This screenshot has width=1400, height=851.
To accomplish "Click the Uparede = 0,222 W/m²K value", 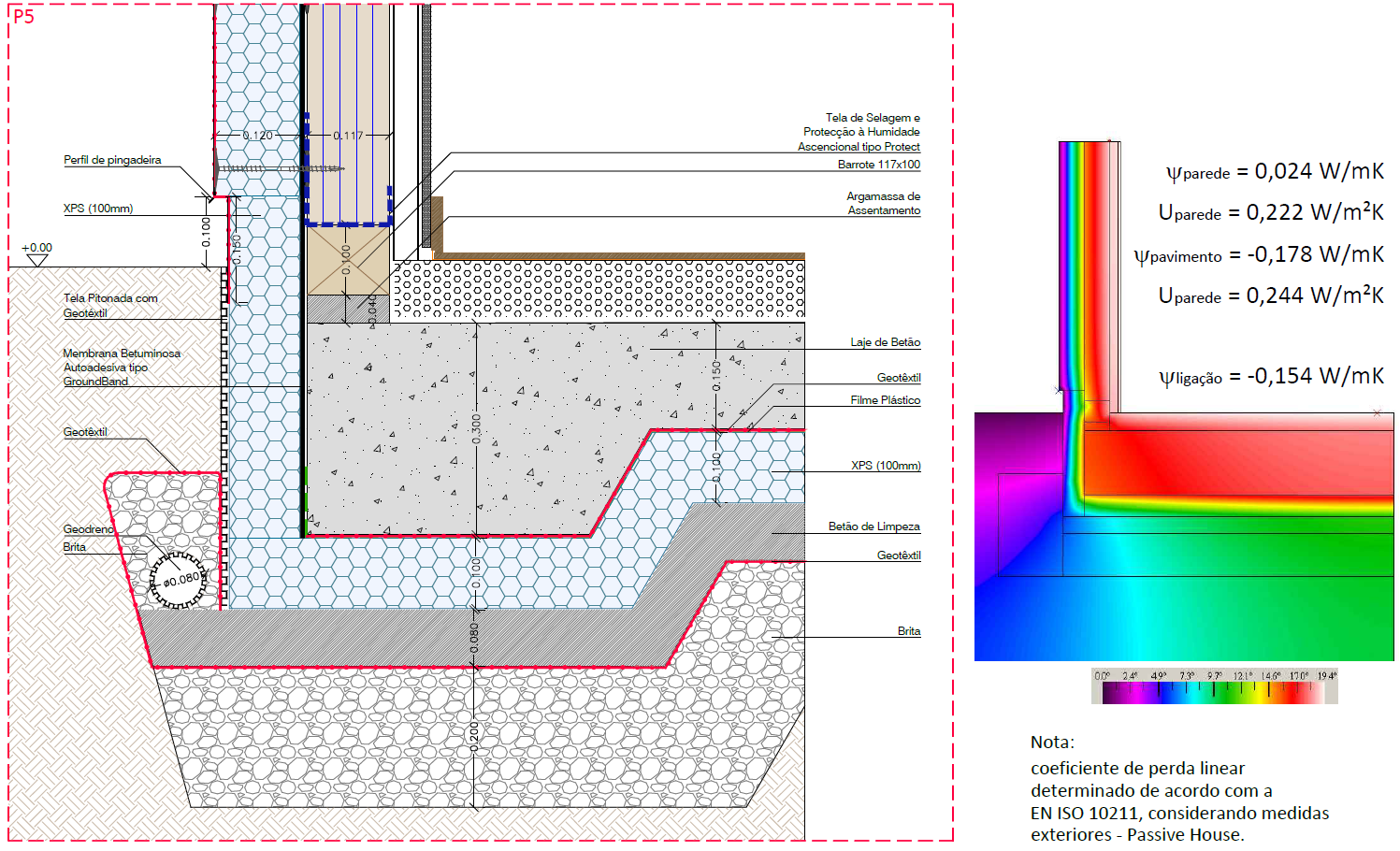I will click(x=1271, y=212).
